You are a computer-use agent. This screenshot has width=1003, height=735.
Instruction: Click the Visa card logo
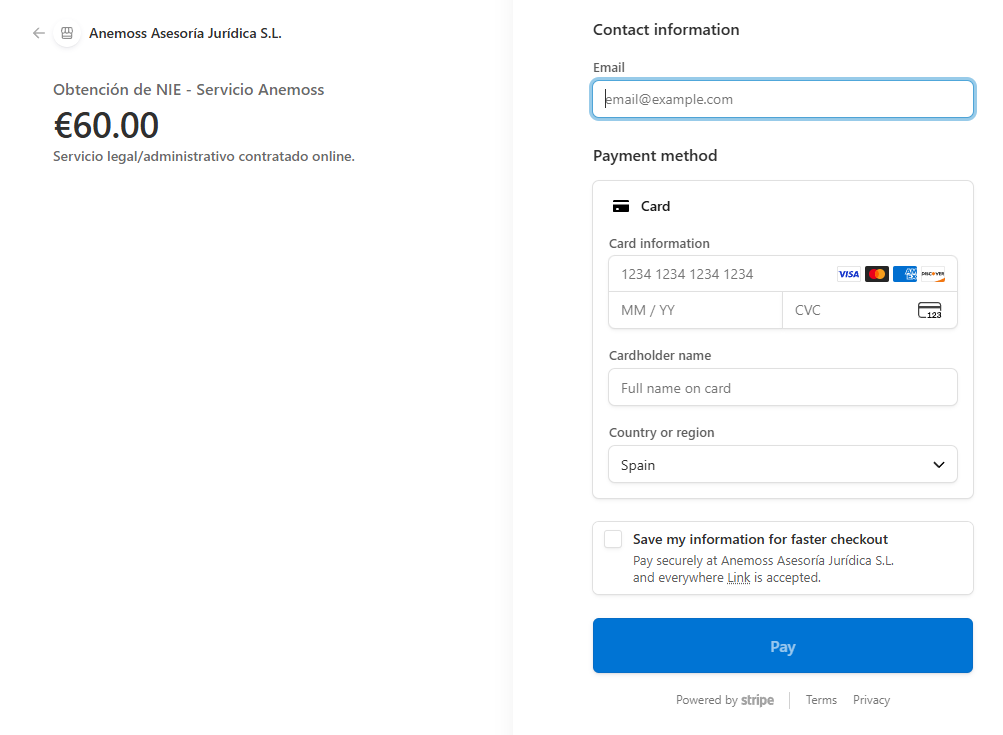[x=848, y=274]
